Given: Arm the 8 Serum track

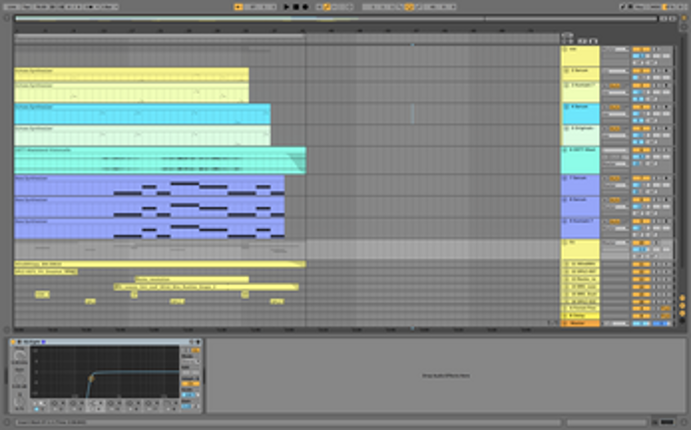Looking at the screenshot, I should 667,200.
